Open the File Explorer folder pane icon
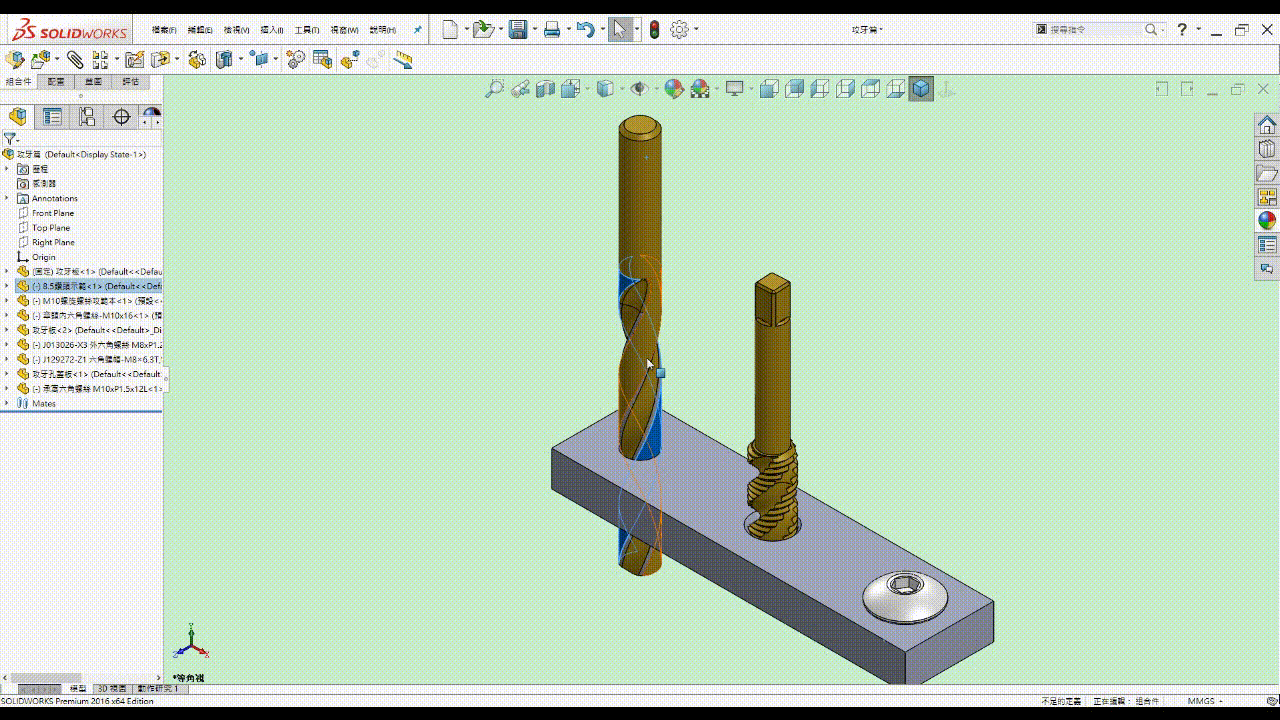Screen dimensions: 1280x720 tap(1267, 173)
